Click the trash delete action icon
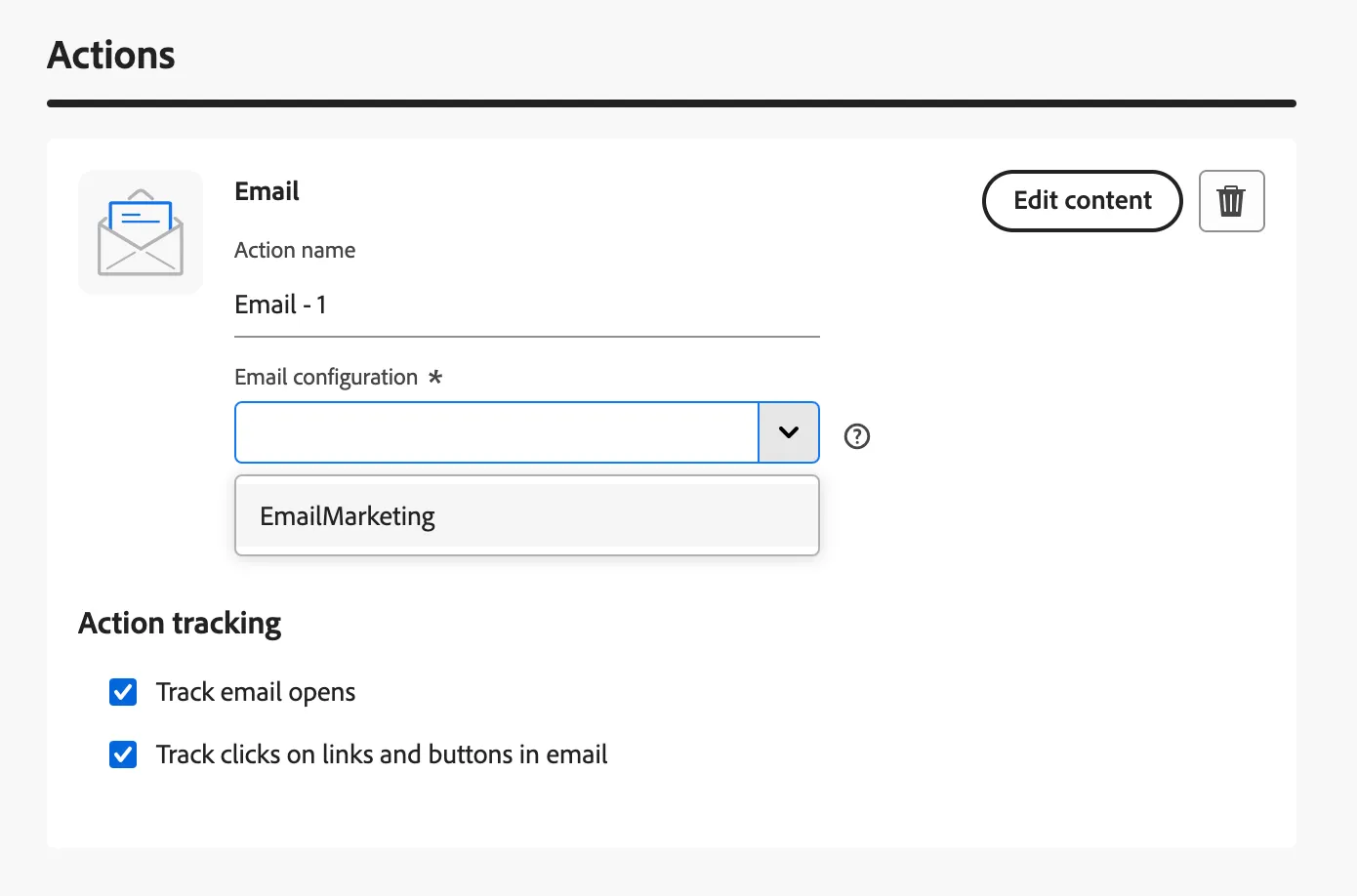 click(1231, 201)
